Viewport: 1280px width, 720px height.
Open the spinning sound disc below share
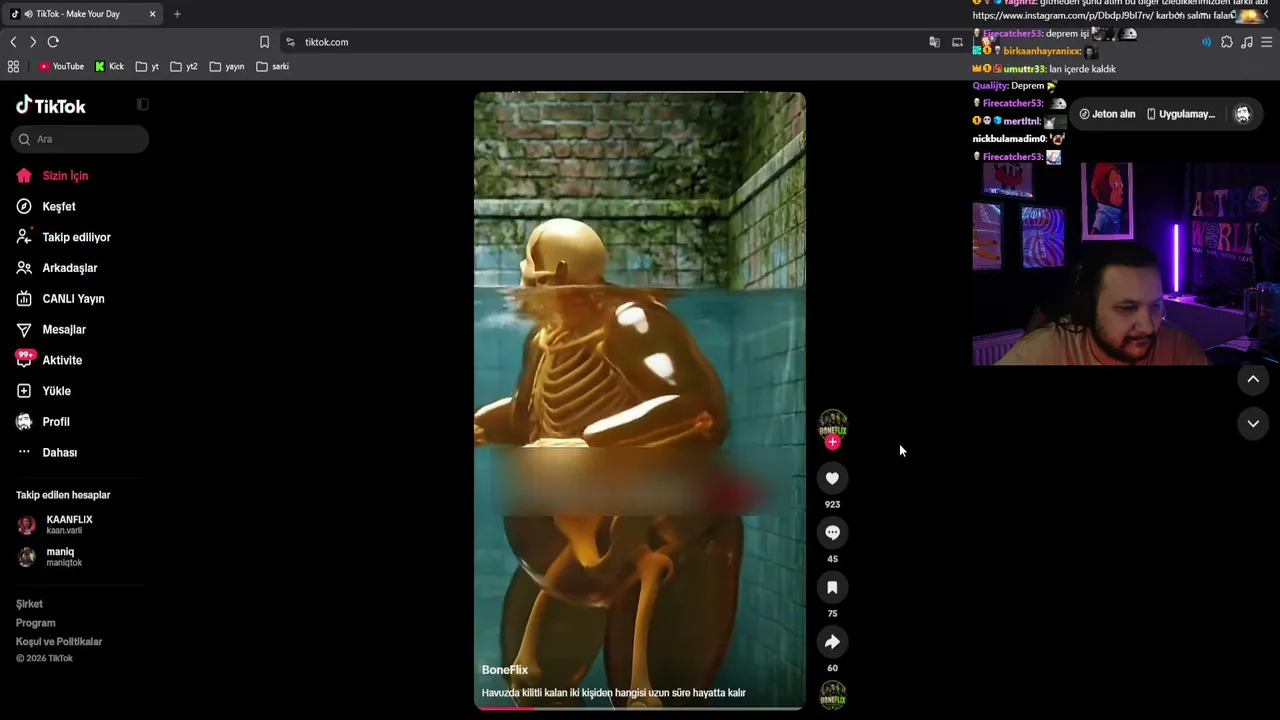pyautogui.click(x=833, y=694)
